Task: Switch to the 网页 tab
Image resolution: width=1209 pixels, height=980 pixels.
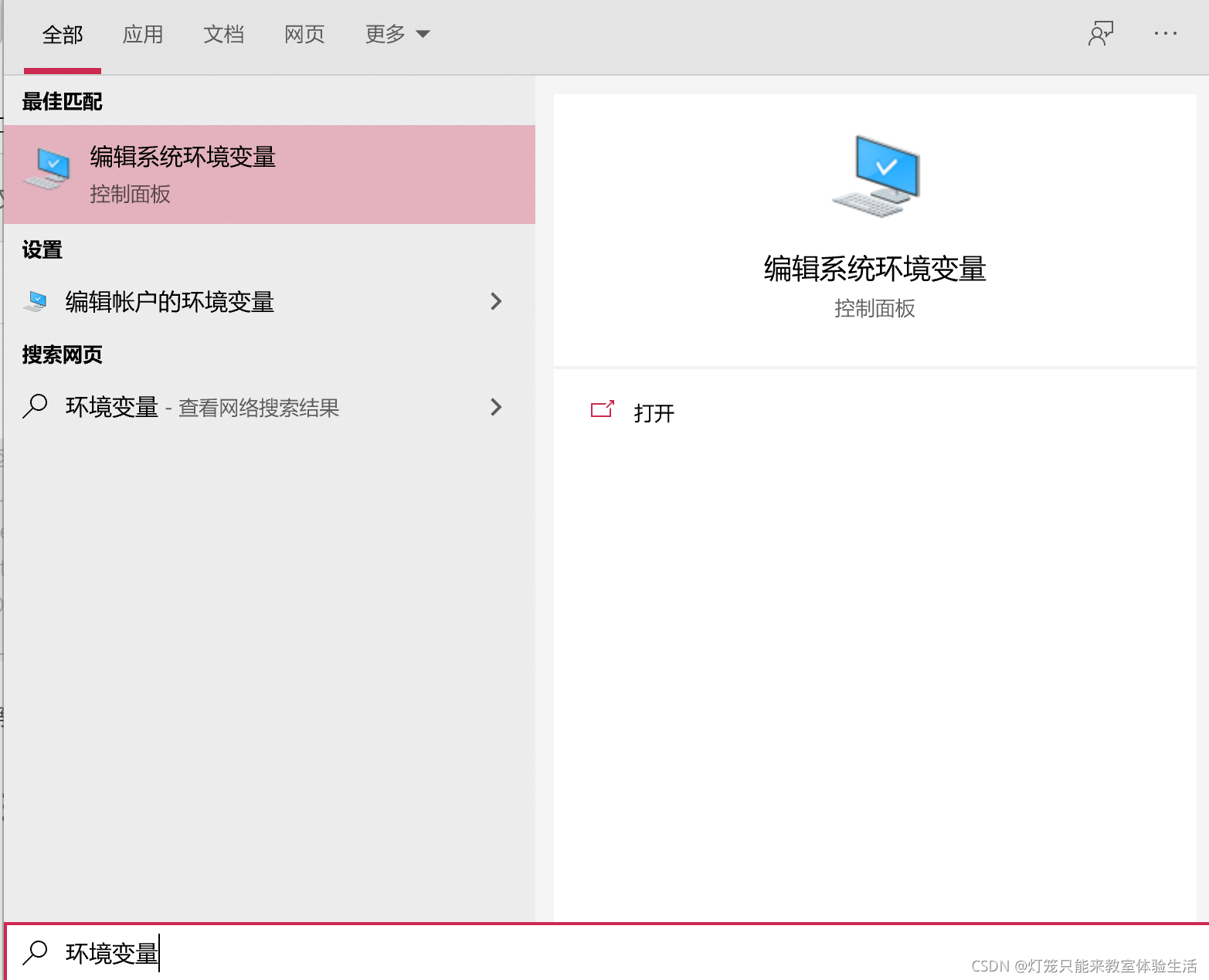Action: (x=304, y=35)
